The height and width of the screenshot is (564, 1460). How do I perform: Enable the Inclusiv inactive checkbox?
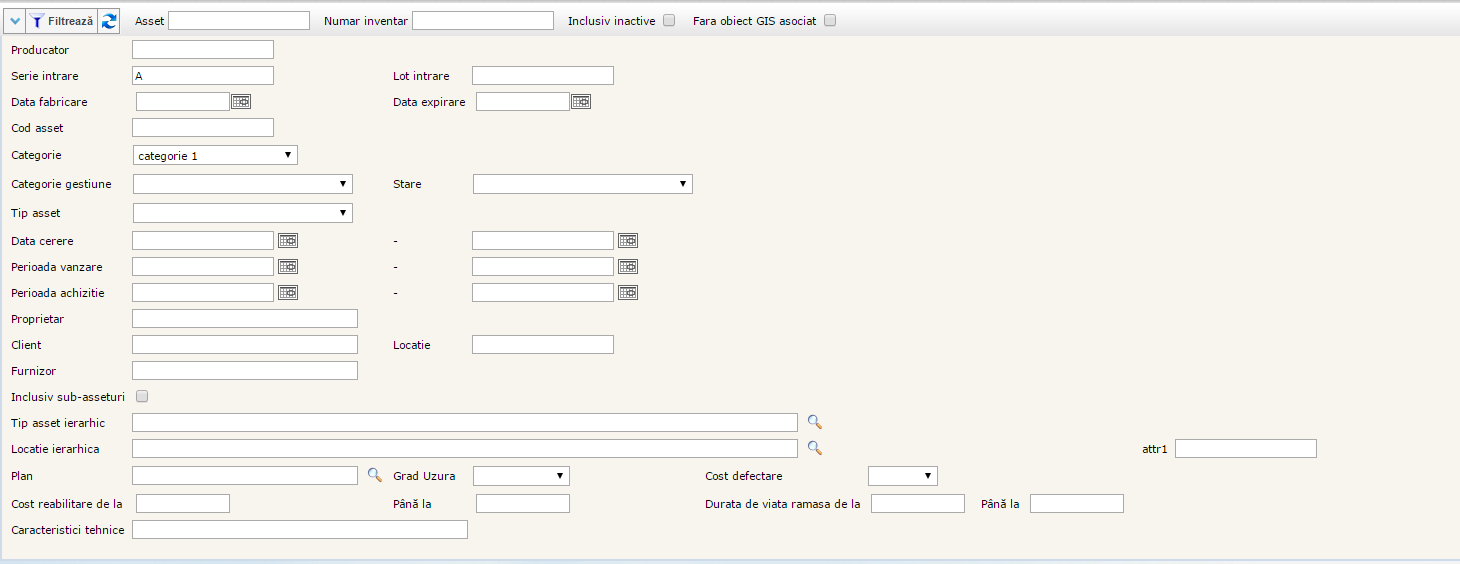coord(669,20)
